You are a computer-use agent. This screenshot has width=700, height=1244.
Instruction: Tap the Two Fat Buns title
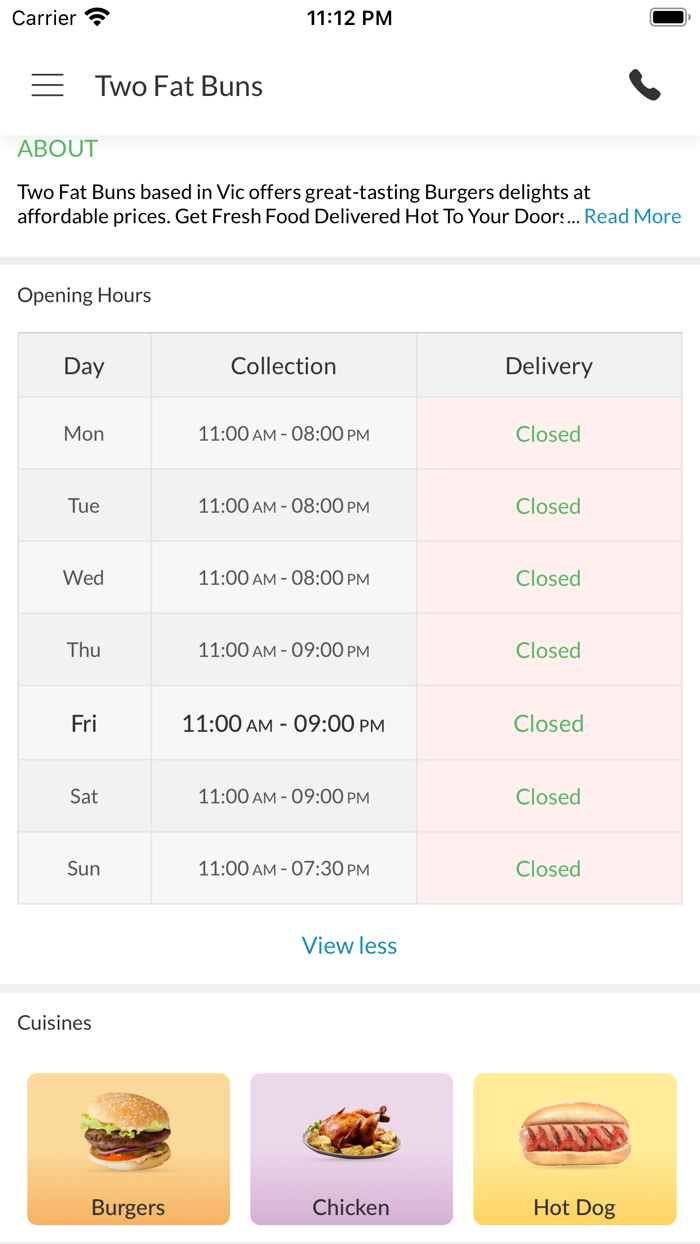click(x=179, y=86)
